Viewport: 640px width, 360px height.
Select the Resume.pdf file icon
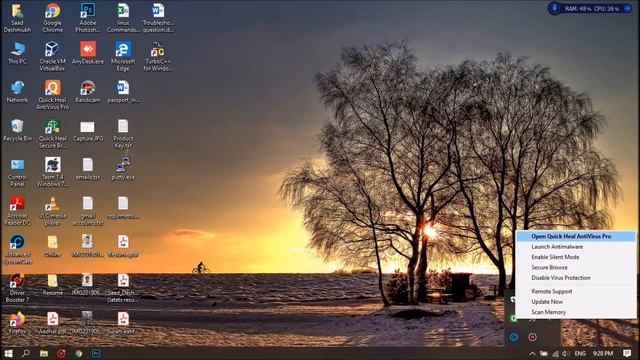click(x=123, y=246)
